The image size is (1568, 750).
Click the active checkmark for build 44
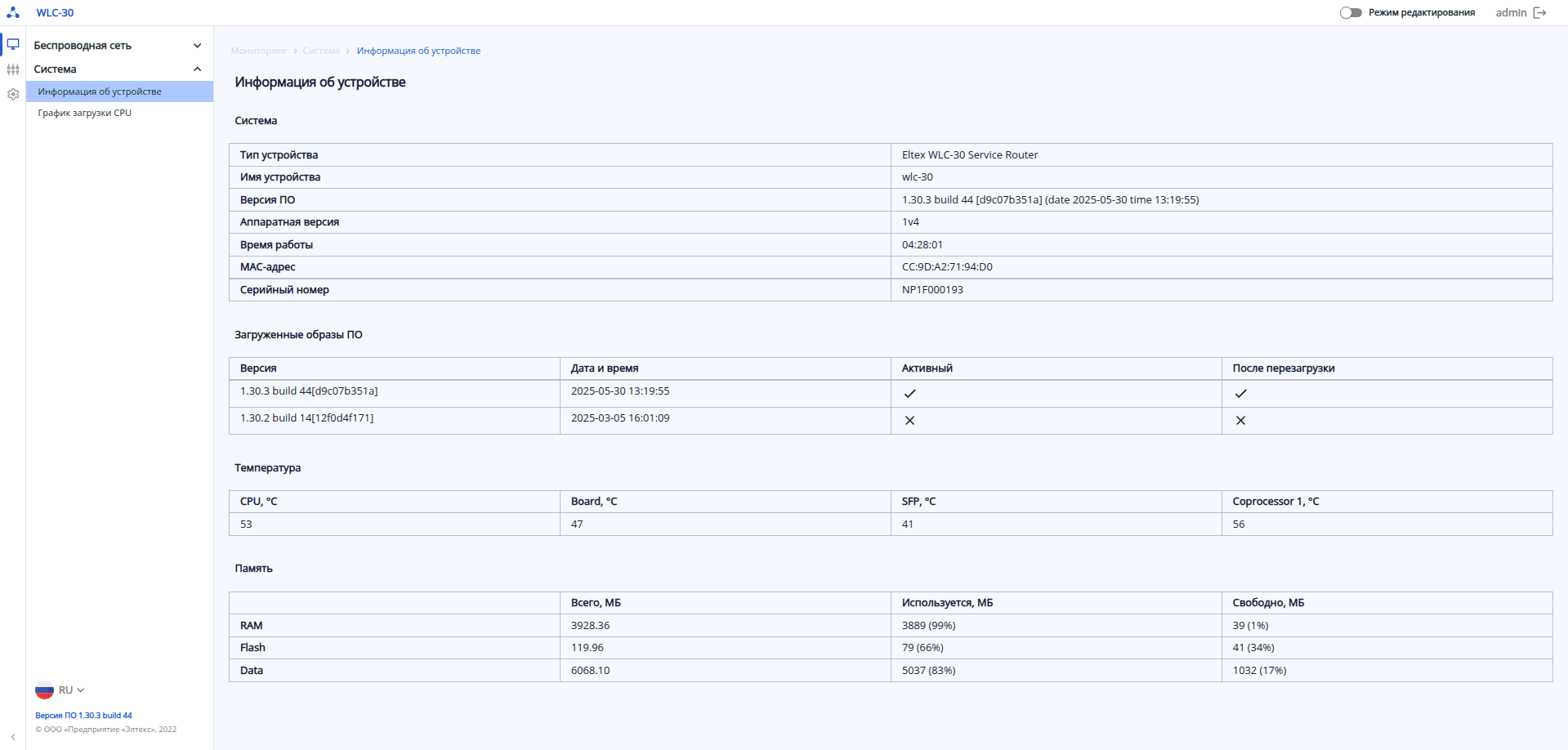(909, 394)
